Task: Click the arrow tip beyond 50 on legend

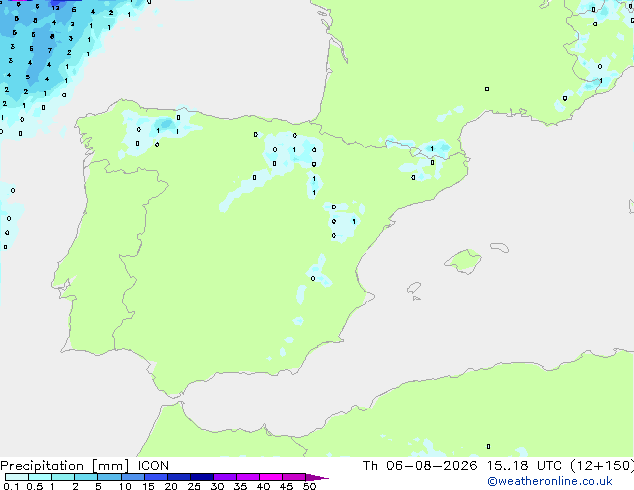Action: point(317,477)
